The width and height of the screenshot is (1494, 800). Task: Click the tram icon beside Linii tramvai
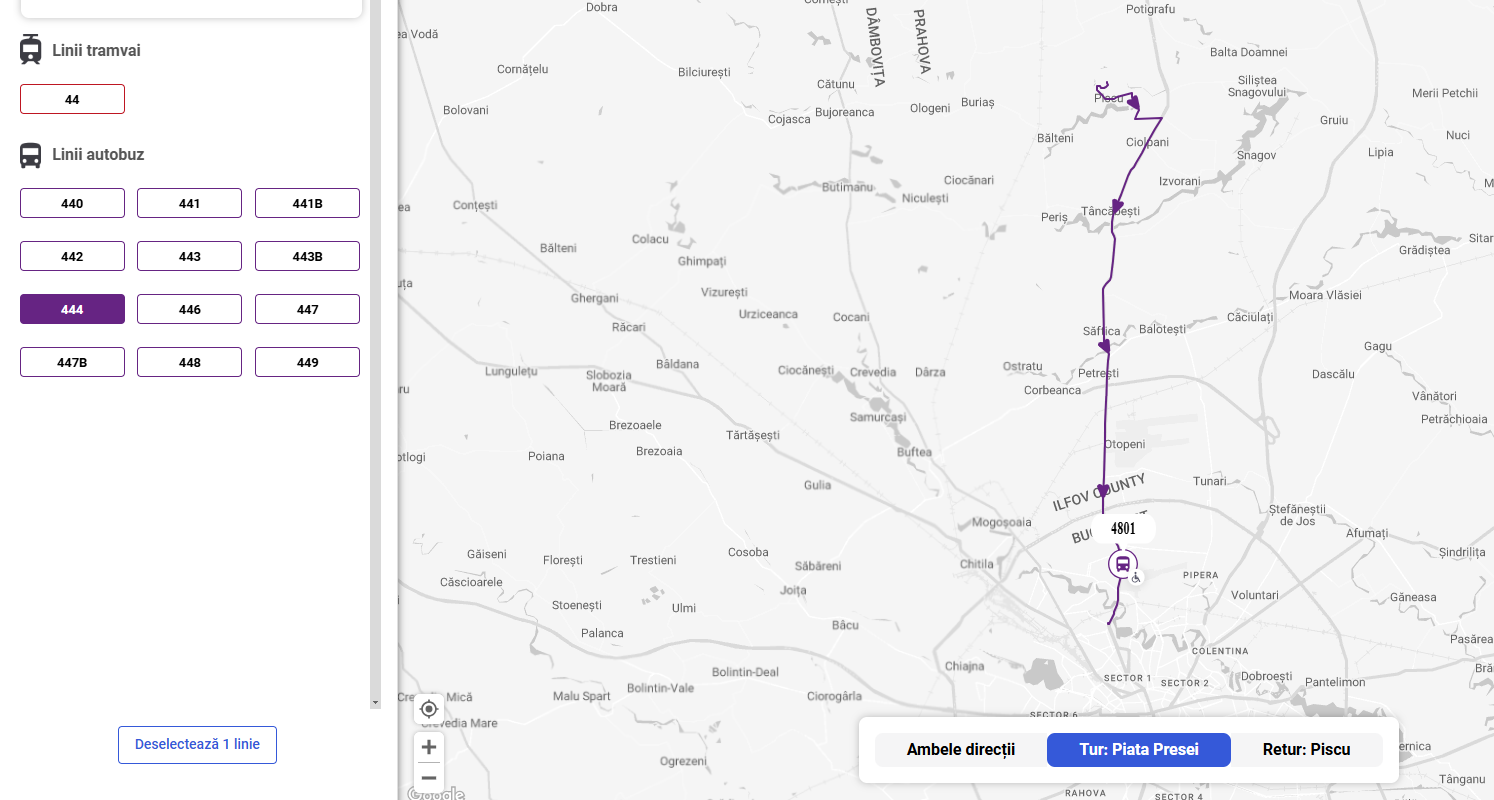click(31, 50)
